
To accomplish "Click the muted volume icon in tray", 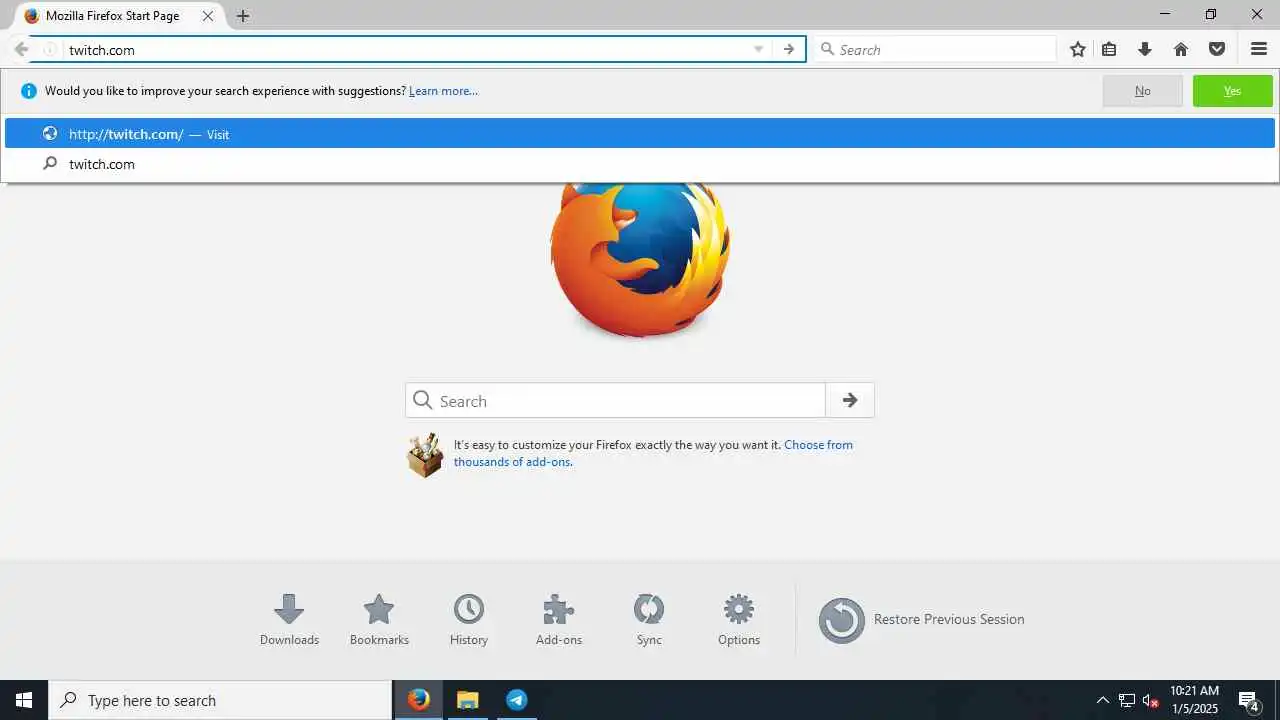I will tap(1150, 700).
